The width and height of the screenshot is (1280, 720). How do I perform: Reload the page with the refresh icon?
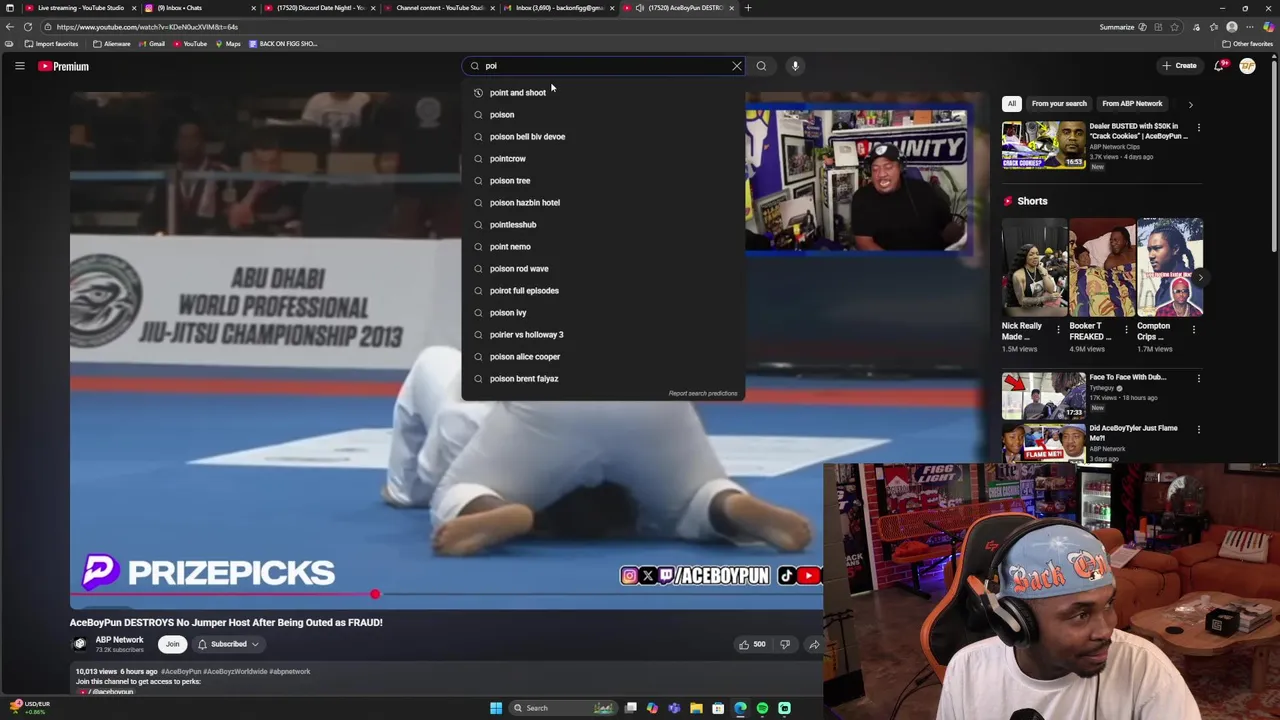(x=27, y=27)
